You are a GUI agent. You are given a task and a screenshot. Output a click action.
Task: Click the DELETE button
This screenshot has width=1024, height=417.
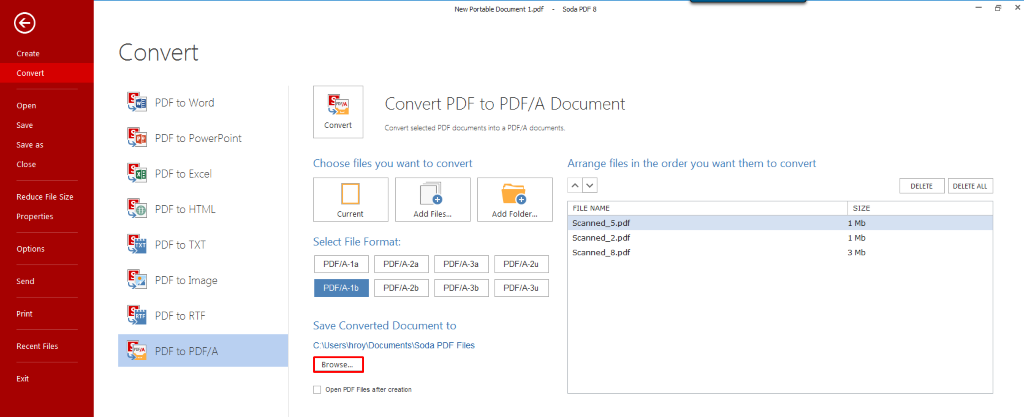[x=921, y=186]
